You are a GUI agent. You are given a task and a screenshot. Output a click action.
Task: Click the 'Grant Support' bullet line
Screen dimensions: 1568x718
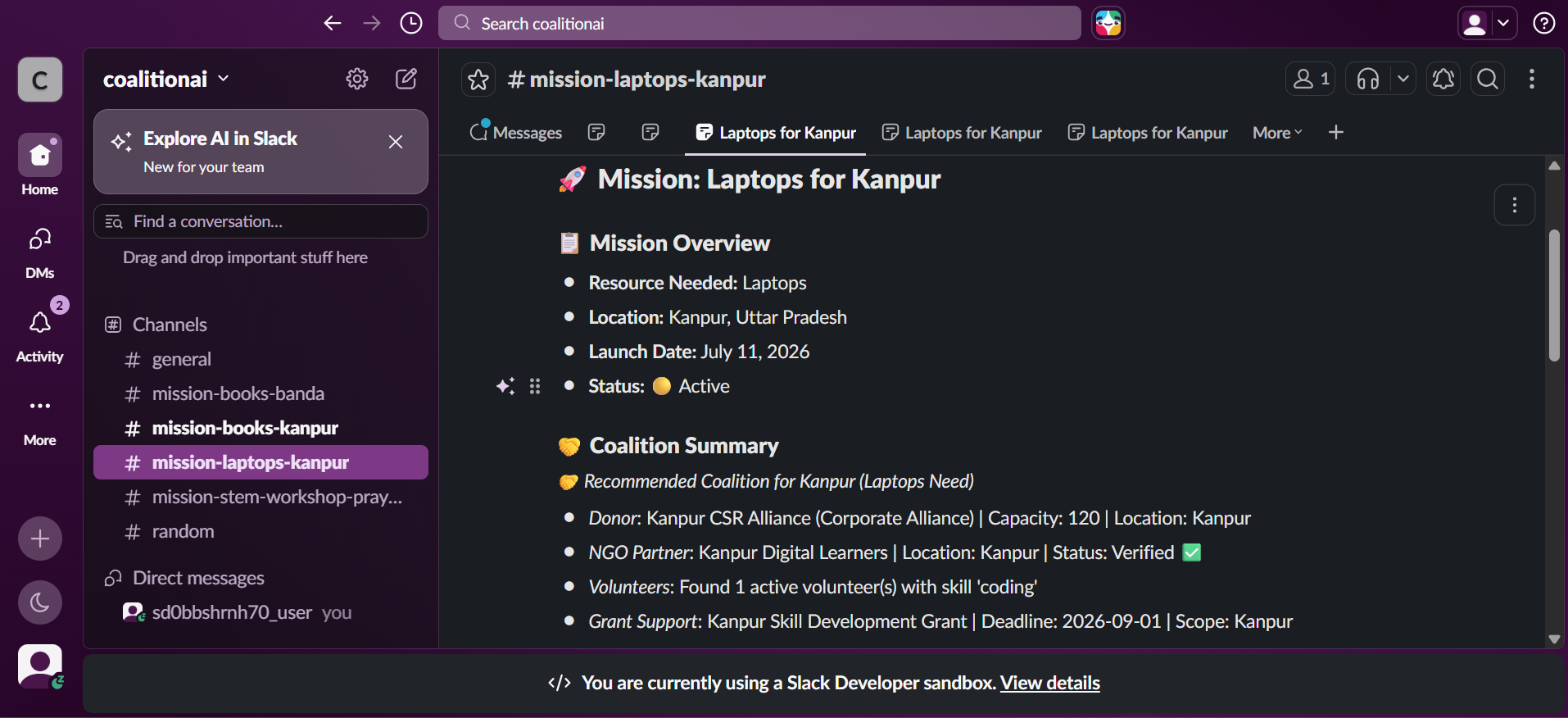click(x=940, y=621)
